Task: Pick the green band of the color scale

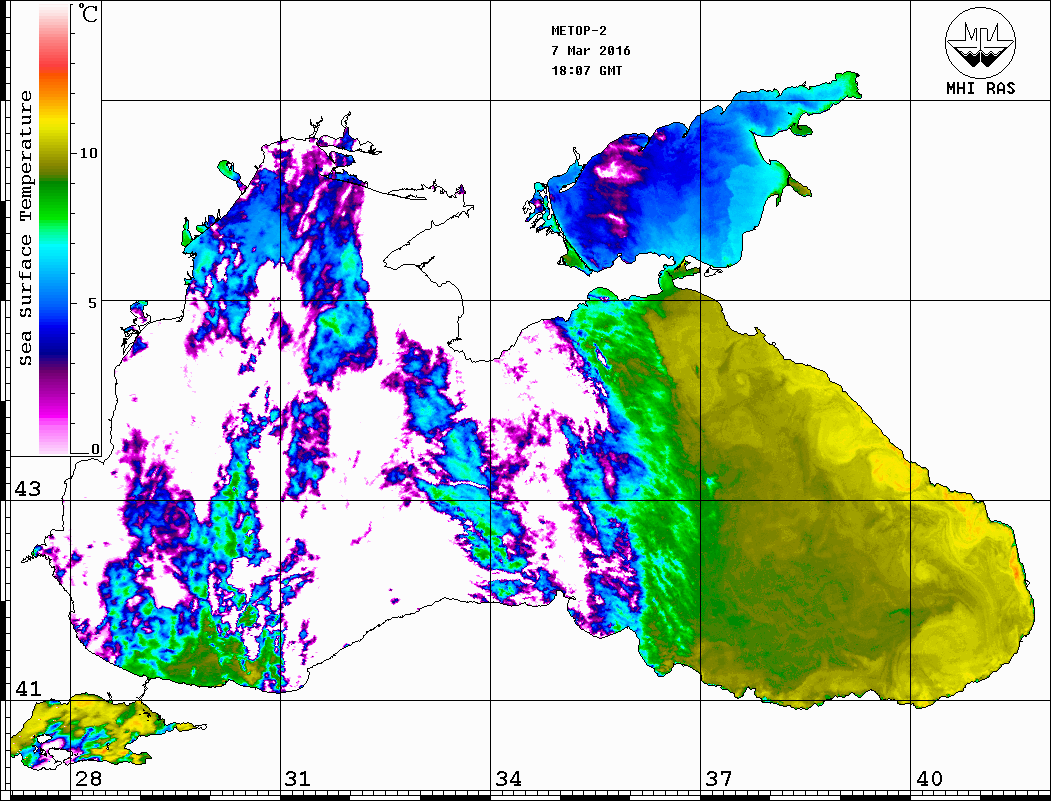Action: click(54, 201)
